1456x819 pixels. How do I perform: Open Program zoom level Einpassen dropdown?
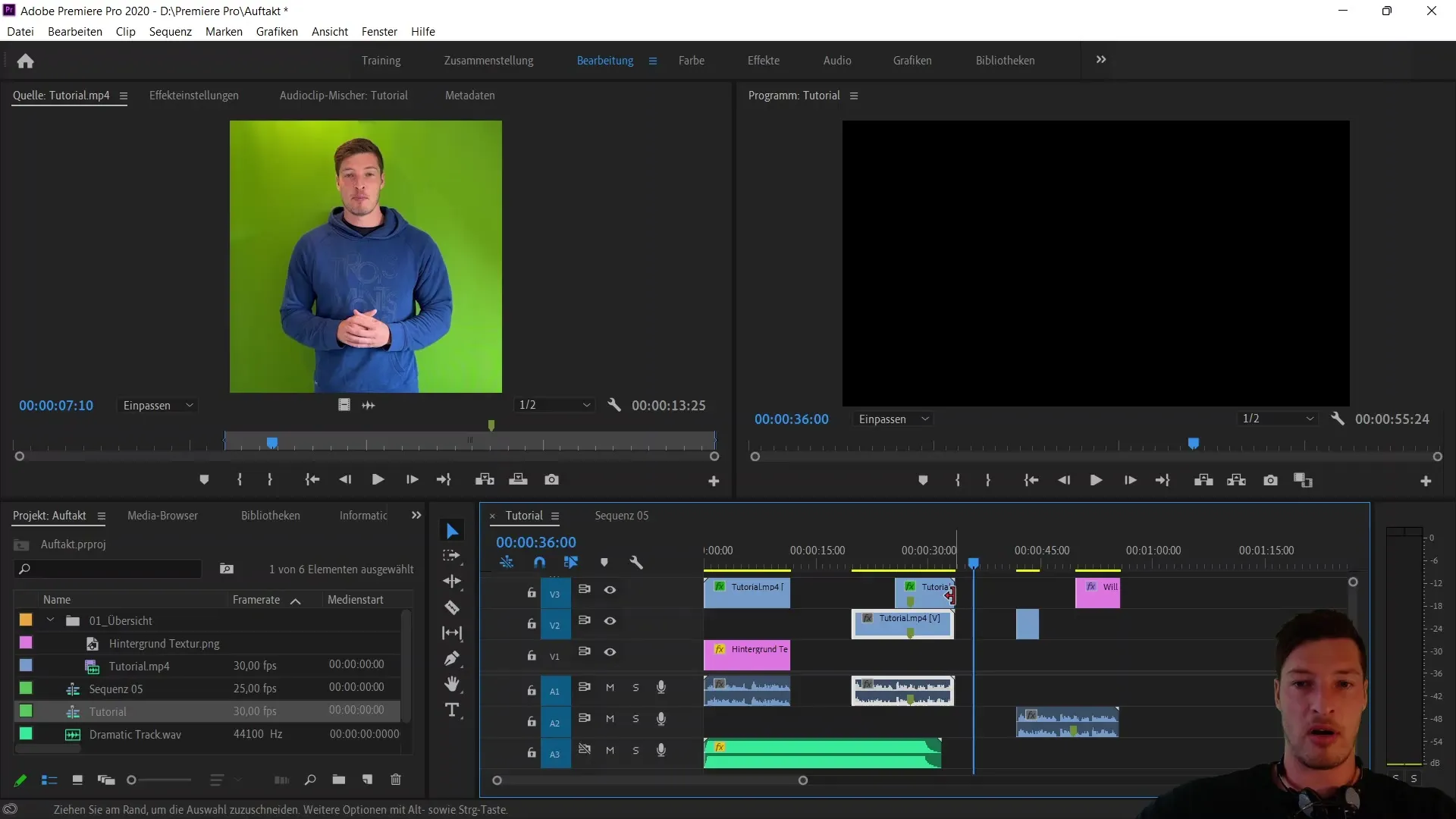(x=894, y=419)
